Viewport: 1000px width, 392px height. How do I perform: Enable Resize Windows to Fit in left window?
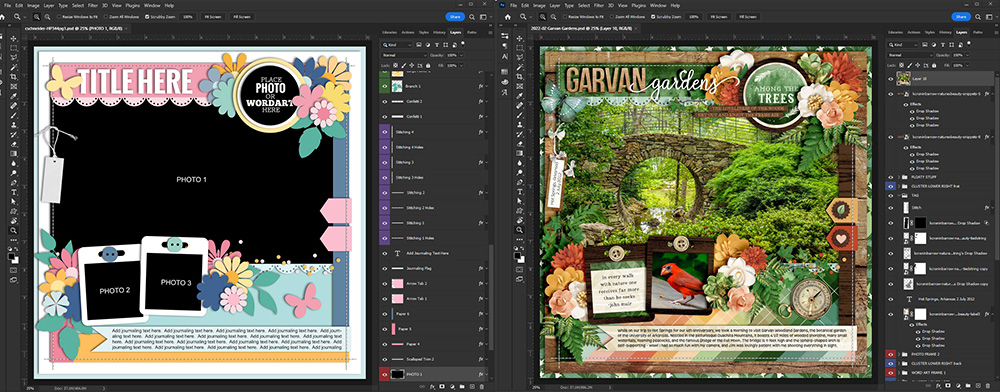click(59, 17)
